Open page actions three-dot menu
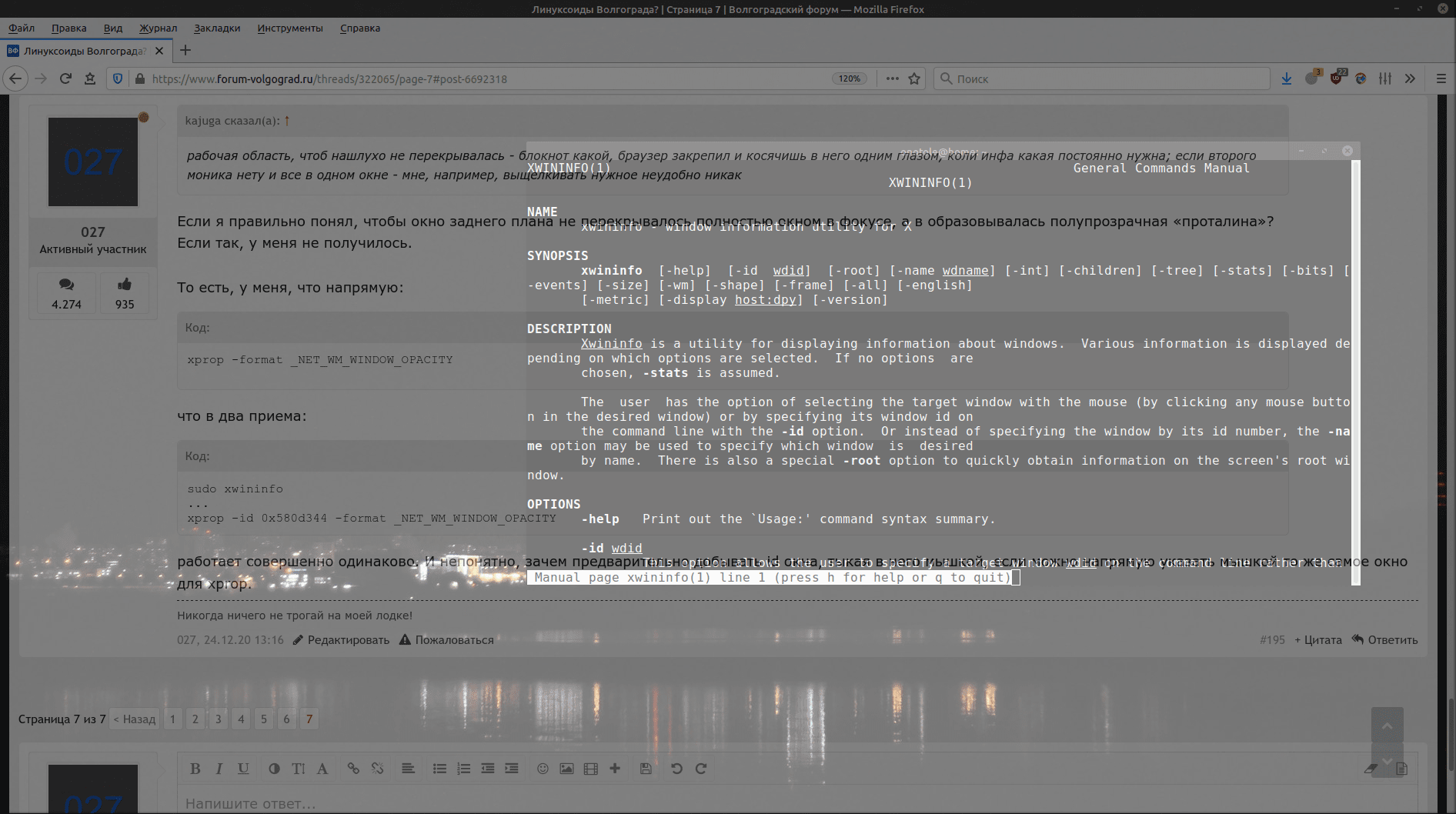1456x814 pixels. point(892,78)
